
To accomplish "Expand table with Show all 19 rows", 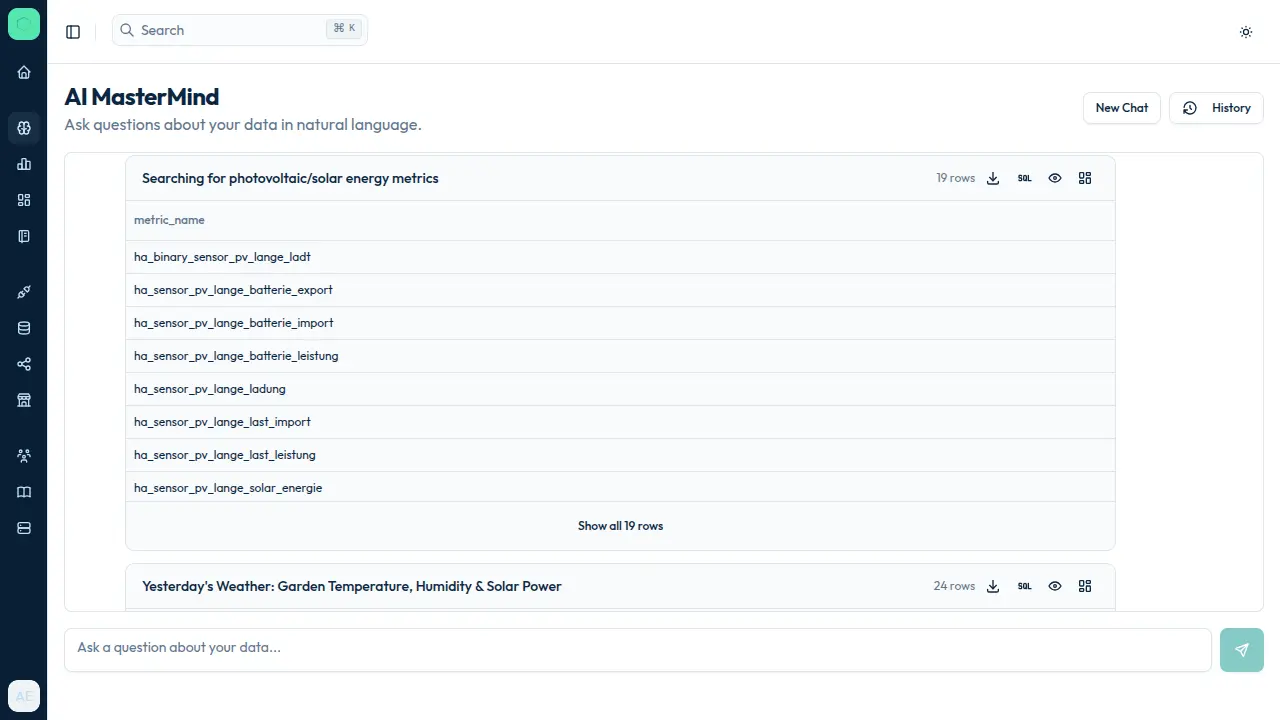I will [620, 526].
